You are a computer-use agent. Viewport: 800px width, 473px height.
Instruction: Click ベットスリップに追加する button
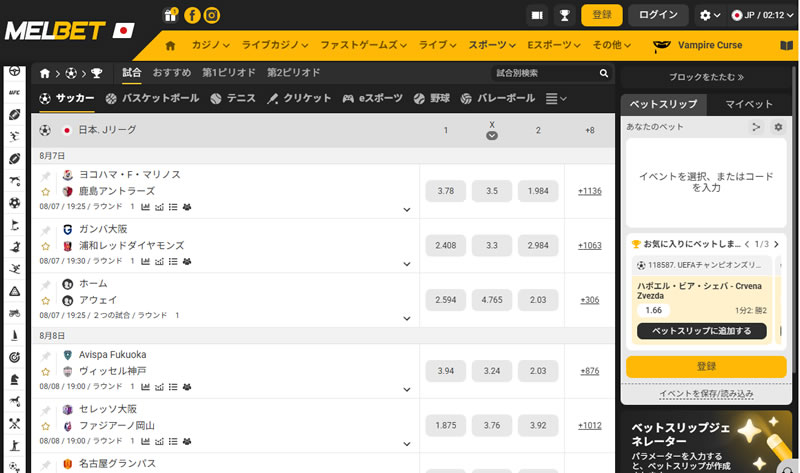702,331
